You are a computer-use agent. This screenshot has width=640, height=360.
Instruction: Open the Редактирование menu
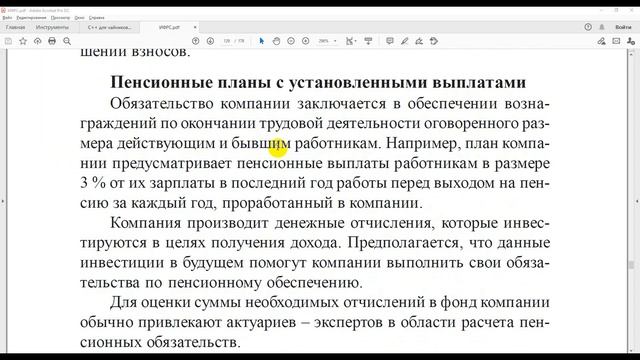coord(31,18)
